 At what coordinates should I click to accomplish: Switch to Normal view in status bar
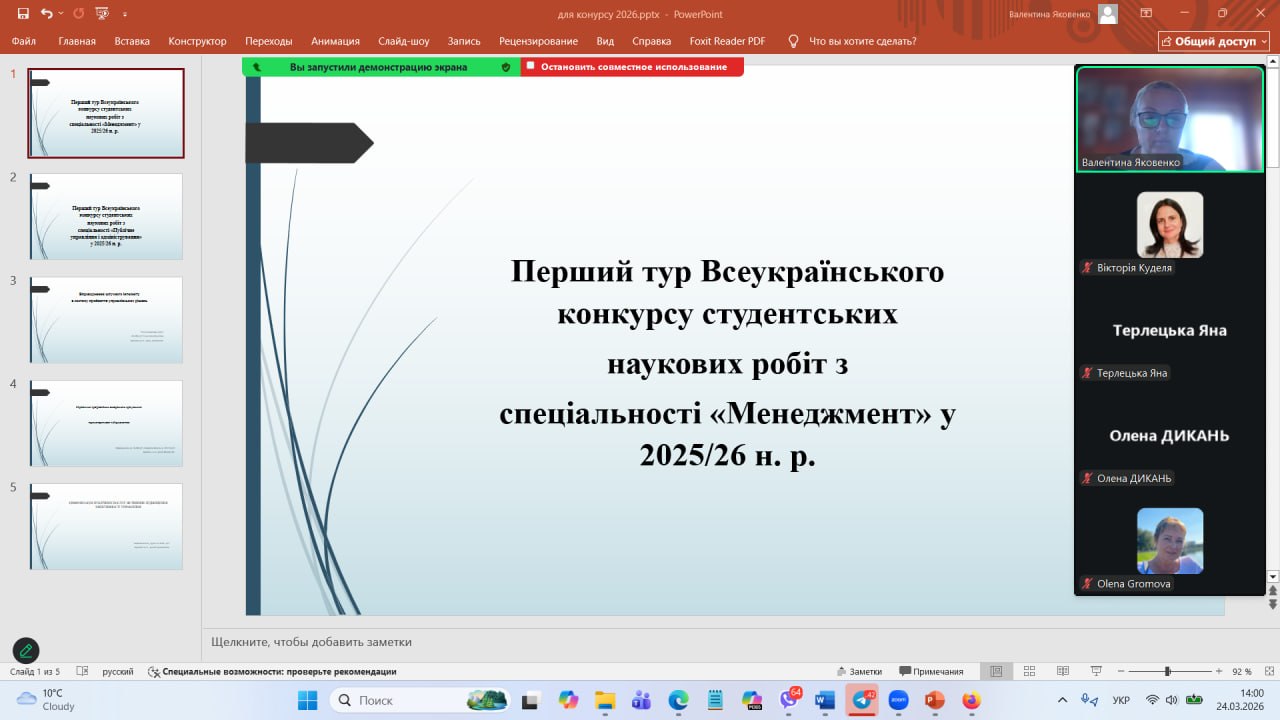click(995, 671)
